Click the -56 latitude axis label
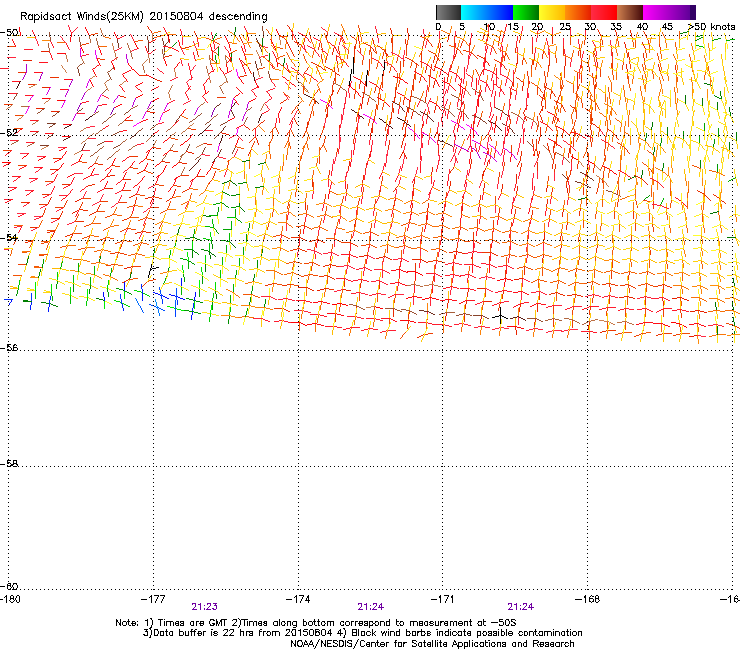The width and height of the screenshot is (740, 650). pyautogui.click(x=9, y=347)
